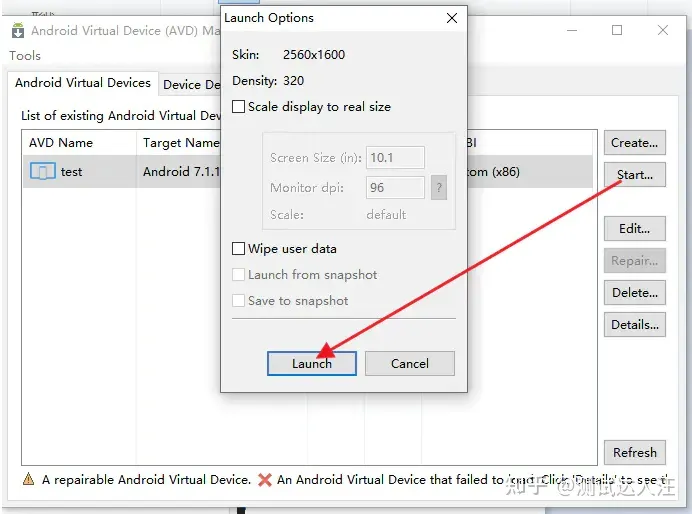This screenshot has width=692, height=514.
Task: Click the Monitor dpi input field
Action: click(x=395, y=188)
